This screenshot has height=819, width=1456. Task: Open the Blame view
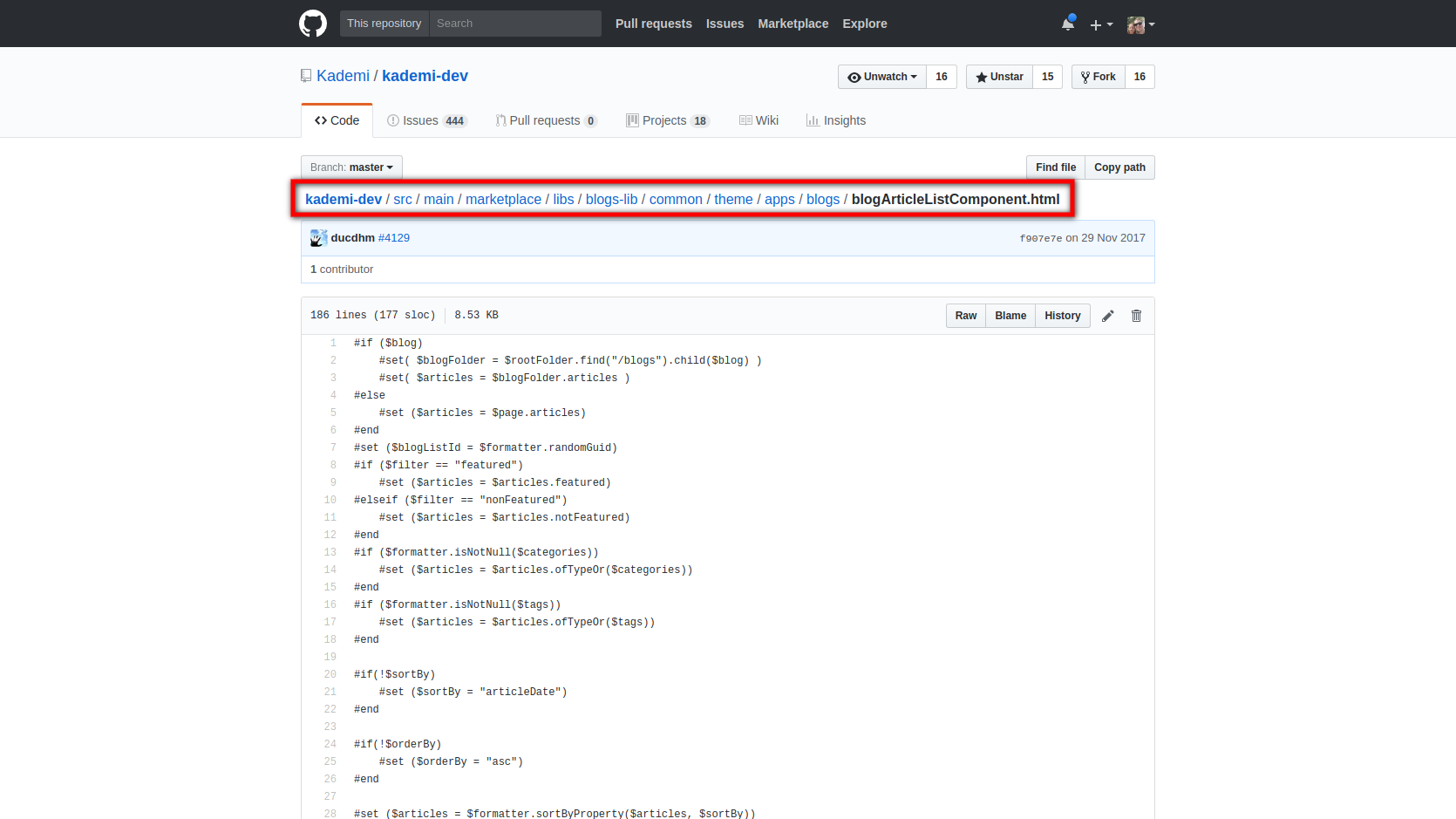pos(1010,316)
